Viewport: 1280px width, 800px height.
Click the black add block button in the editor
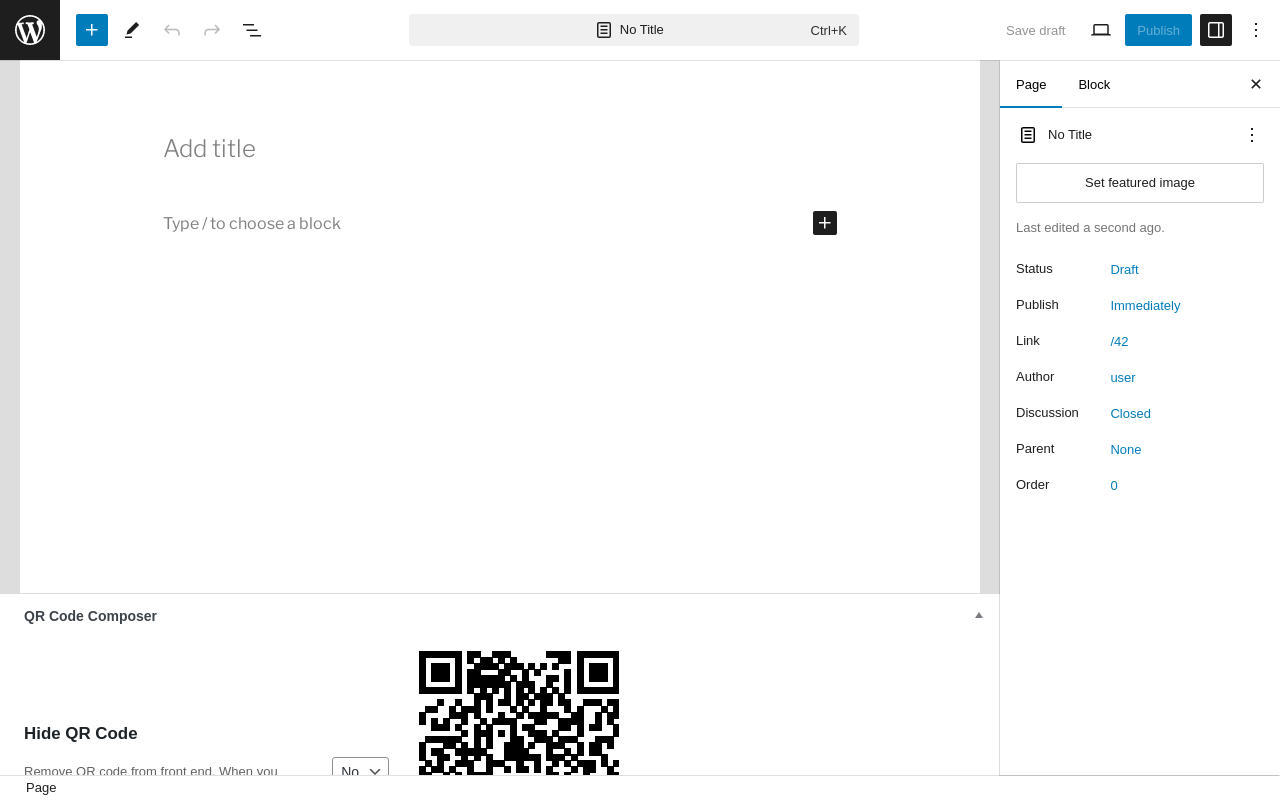point(825,223)
